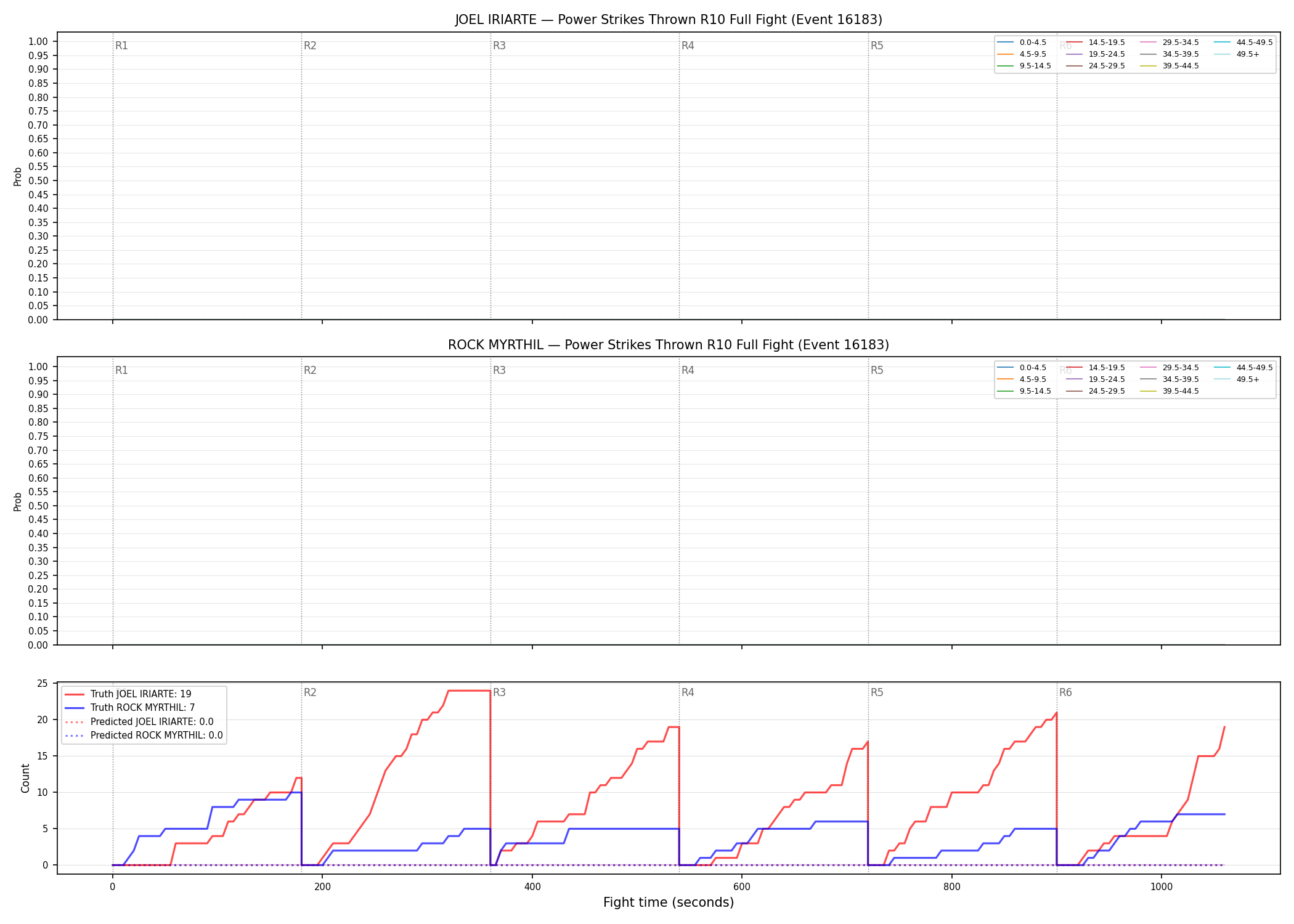Click the R5 round marker in JOEL IRIARTE chart

(877, 46)
